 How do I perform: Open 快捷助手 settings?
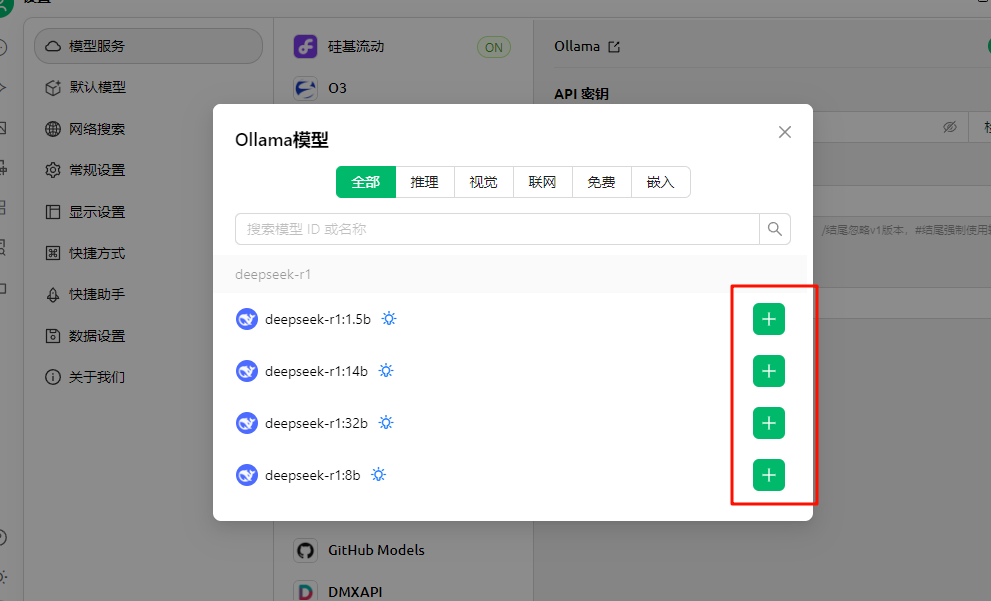pyautogui.click(x=149, y=294)
